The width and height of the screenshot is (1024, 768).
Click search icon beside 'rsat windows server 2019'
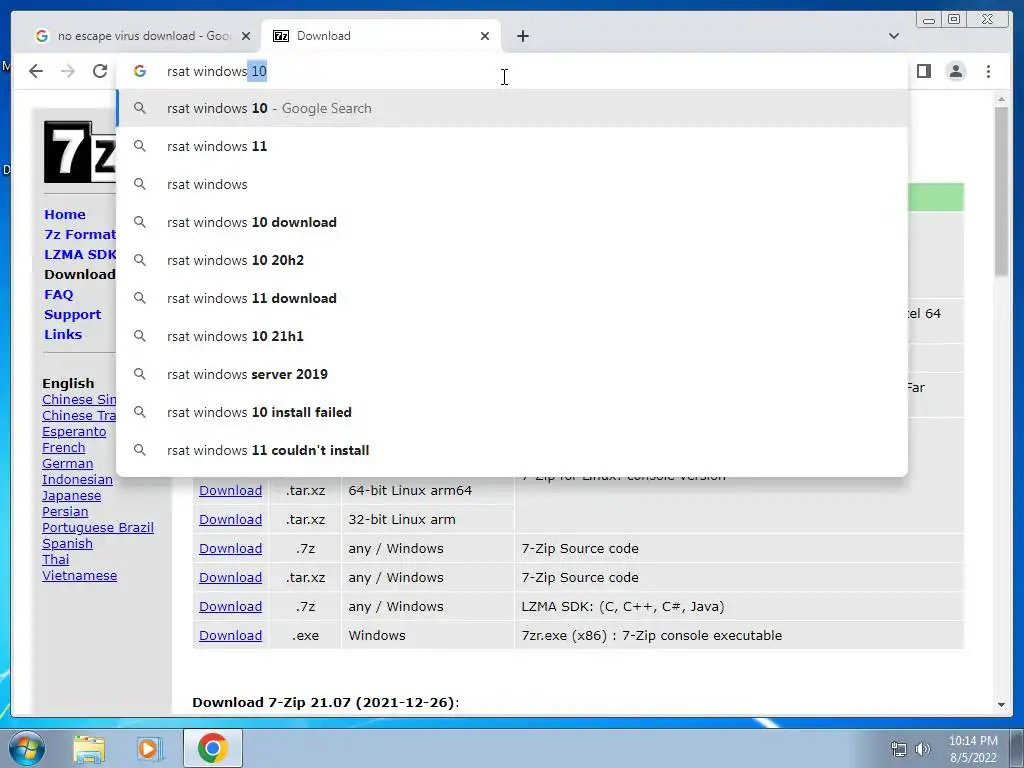click(140, 374)
